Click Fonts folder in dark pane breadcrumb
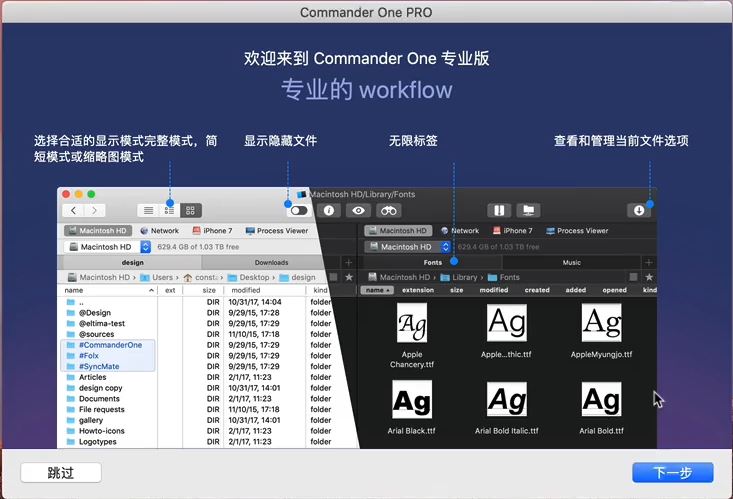The width and height of the screenshot is (733, 499). (x=503, y=277)
